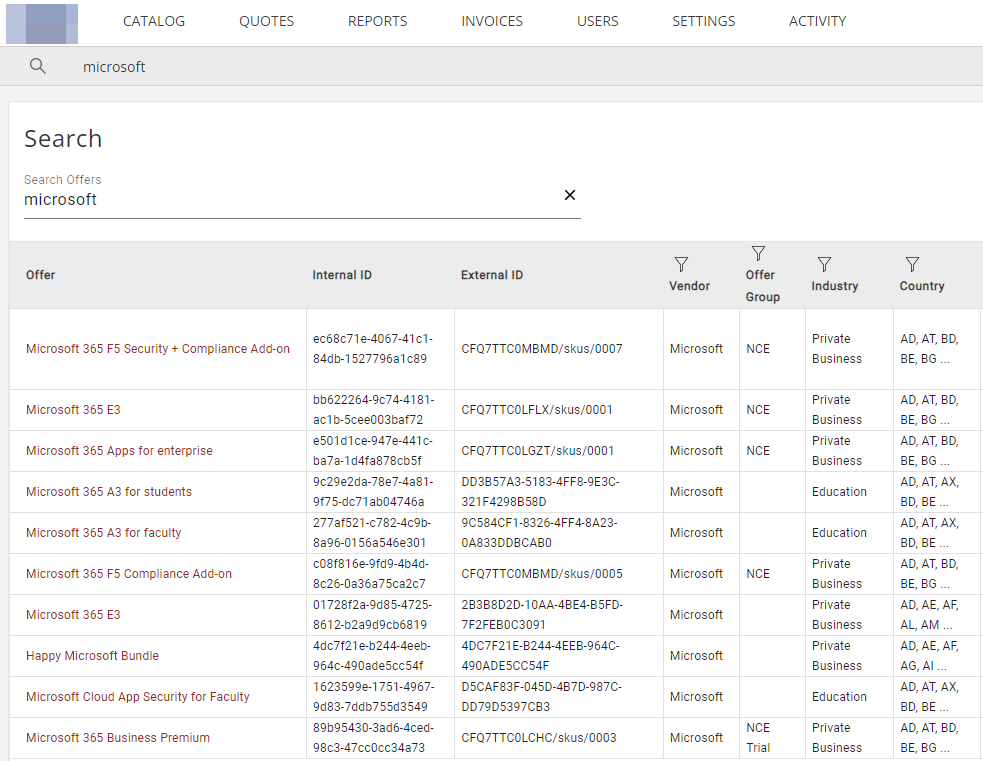The height and width of the screenshot is (761, 983).
Task: Open SETTINGS
Action: pyautogui.click(x=703, y=20)
